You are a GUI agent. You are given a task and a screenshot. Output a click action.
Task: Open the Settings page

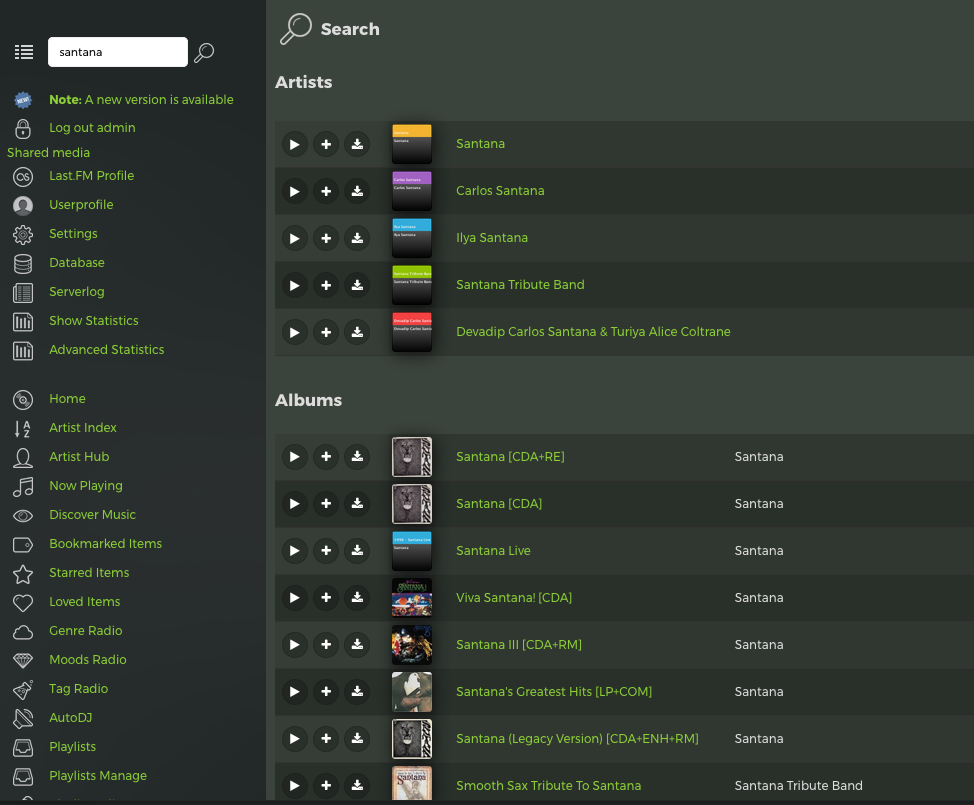pyautogui.click(x=73, y=234)
